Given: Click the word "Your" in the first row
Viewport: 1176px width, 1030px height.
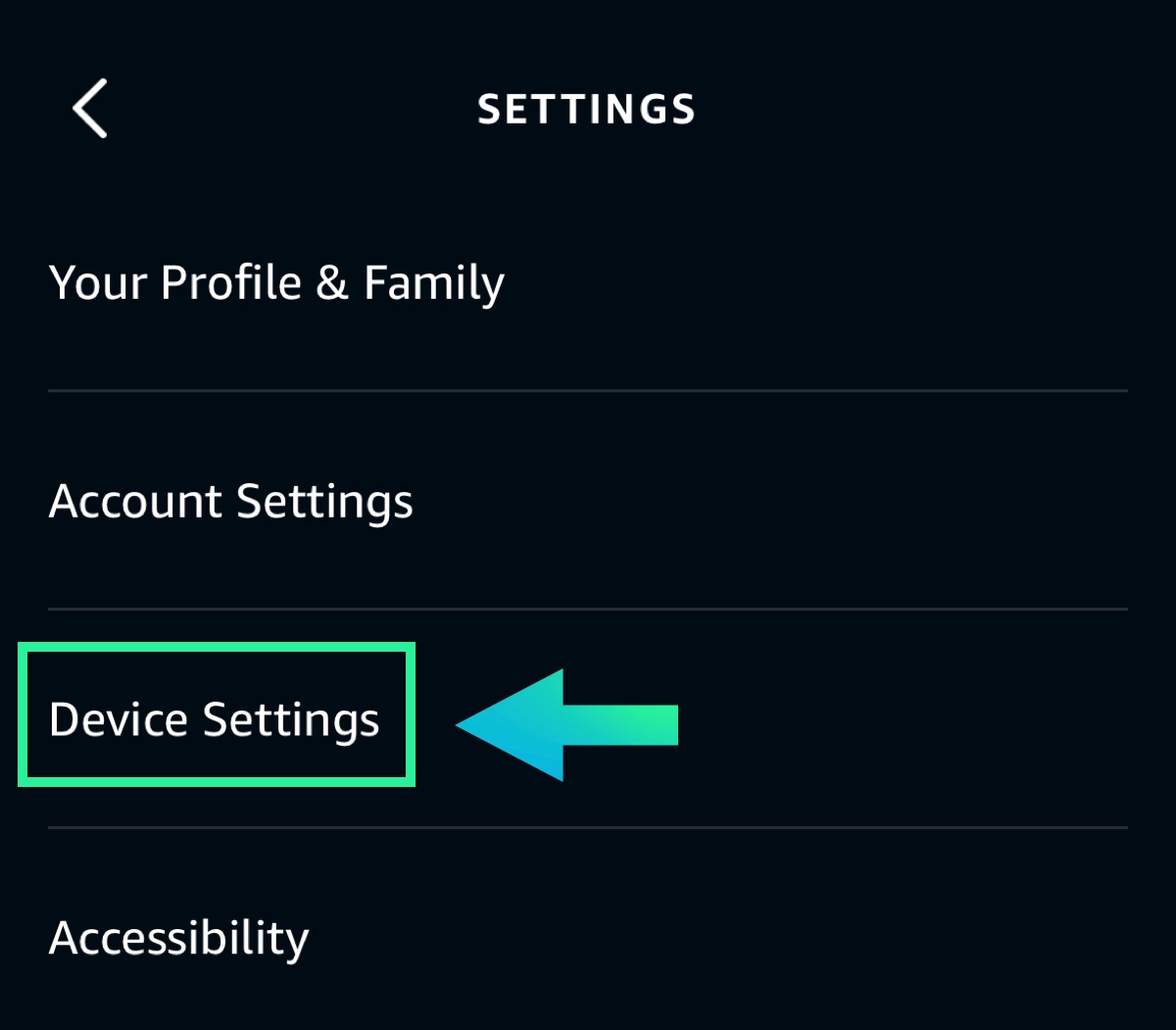Looking at the screenshot, I should click(98, 283).
